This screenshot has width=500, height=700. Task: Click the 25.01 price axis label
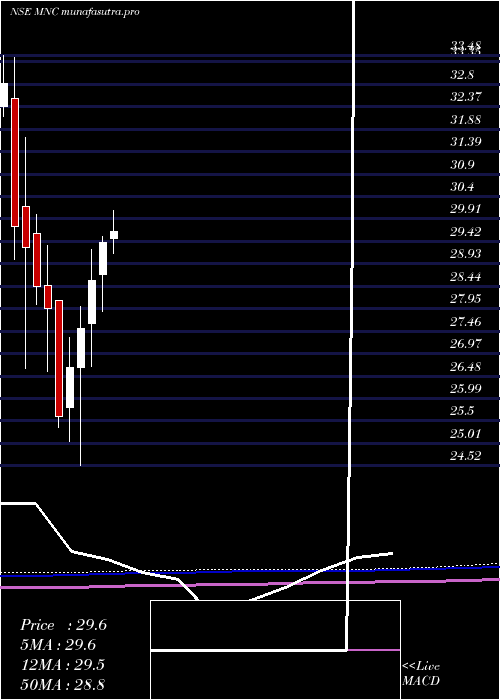[x=466, y=433]
